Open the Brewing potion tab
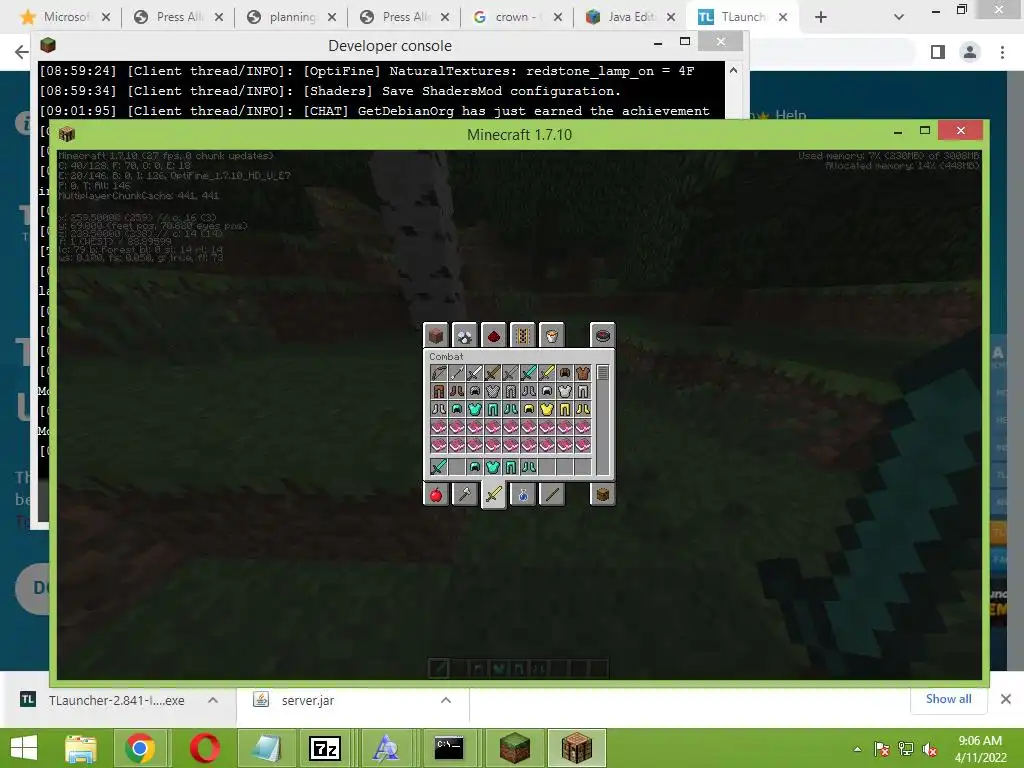The width and height of the screenshot is (1024, 768). coord(522,494)
